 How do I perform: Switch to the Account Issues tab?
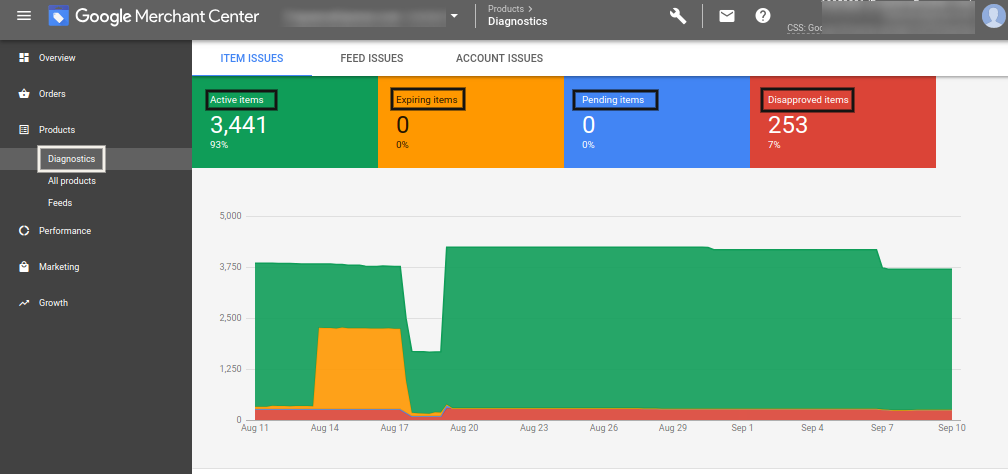tap(500, 58)
